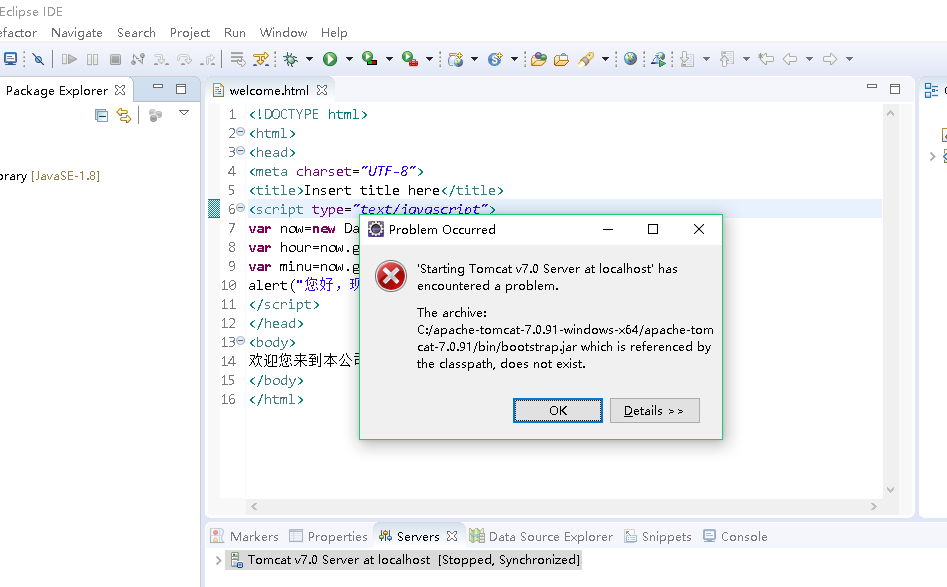The height and width of the screenshot is (587, 947).
Task: Open the New Web Project dropdown arrow
Action: click(x=474, y=59)
